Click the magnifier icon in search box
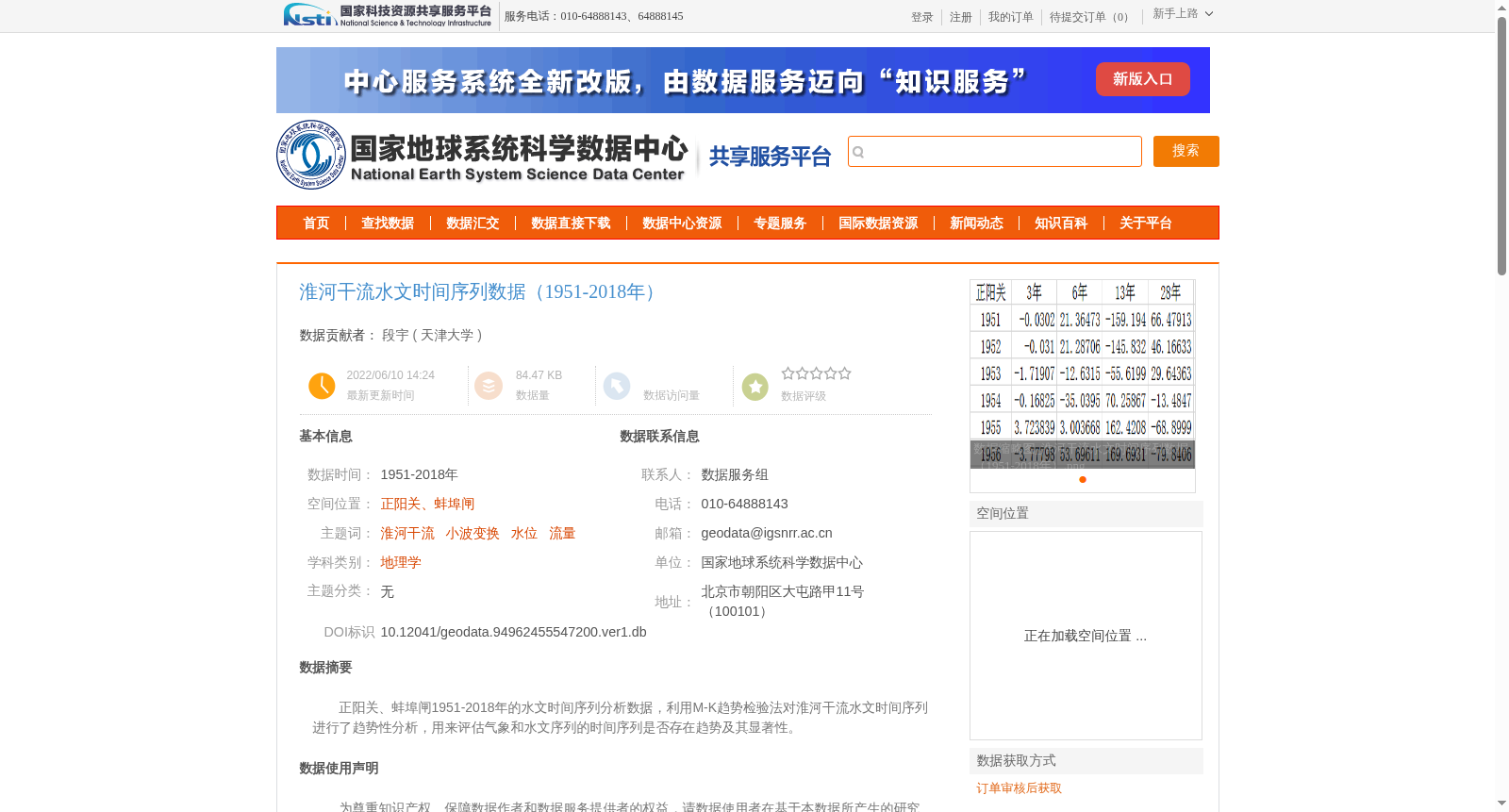Image resolution: width=1509 pixels, height=812 pixels. point(858,152)
